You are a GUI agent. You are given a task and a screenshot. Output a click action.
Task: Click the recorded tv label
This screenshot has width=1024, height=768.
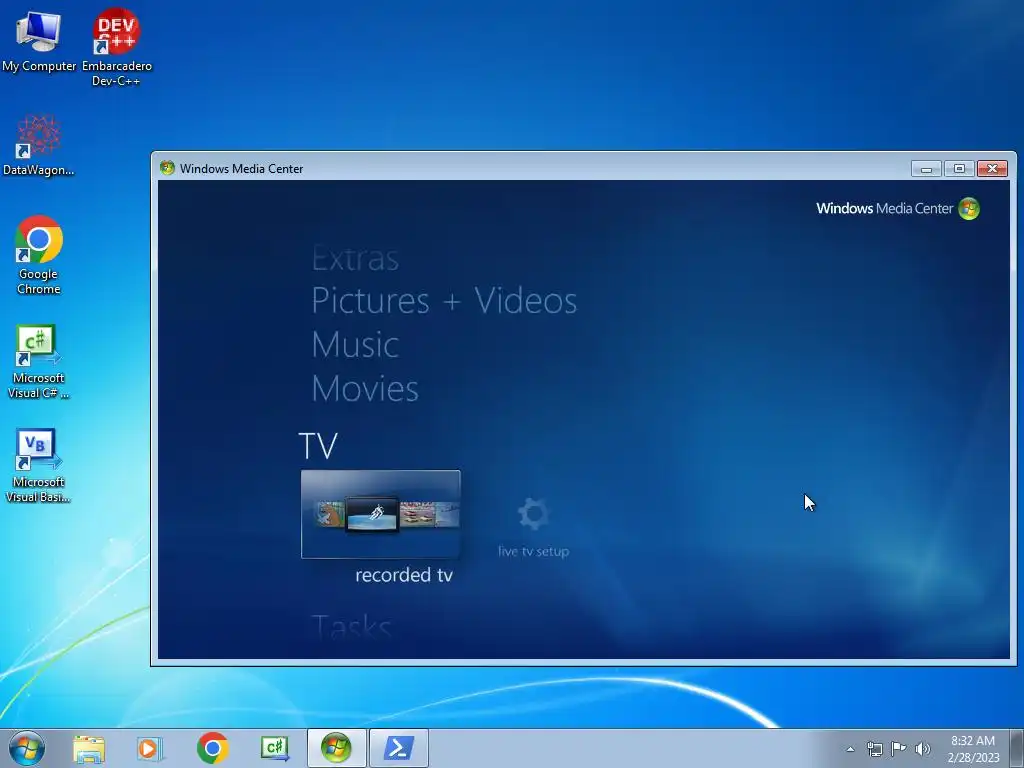click(404, 575)
